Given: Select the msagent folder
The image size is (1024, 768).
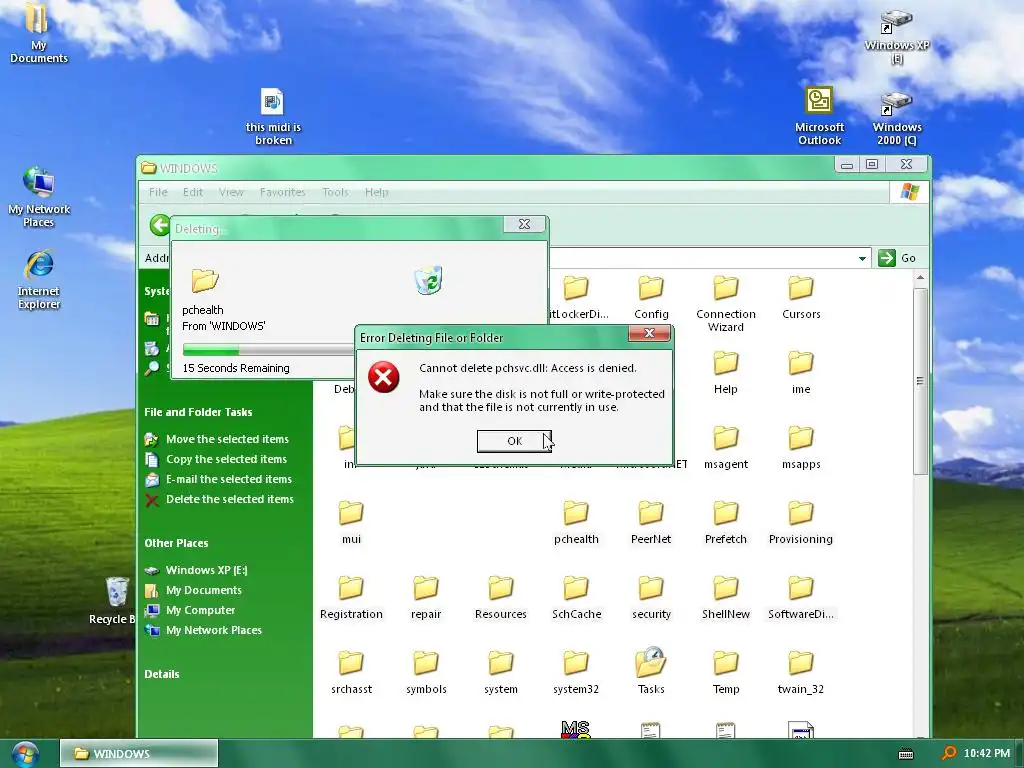Looking at the screenshot, I should click(x=726, y=448).
